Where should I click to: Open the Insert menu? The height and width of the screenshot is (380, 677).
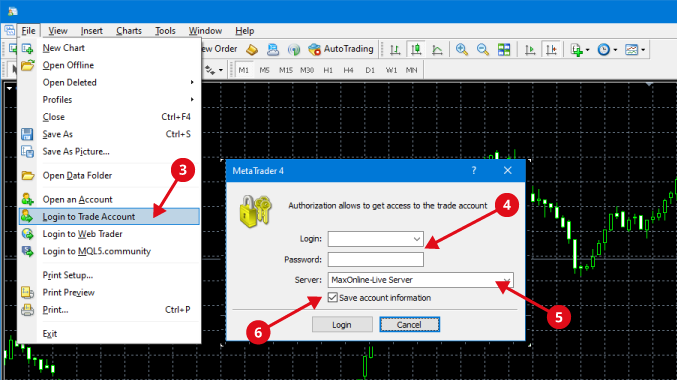(x=92, y=31)
